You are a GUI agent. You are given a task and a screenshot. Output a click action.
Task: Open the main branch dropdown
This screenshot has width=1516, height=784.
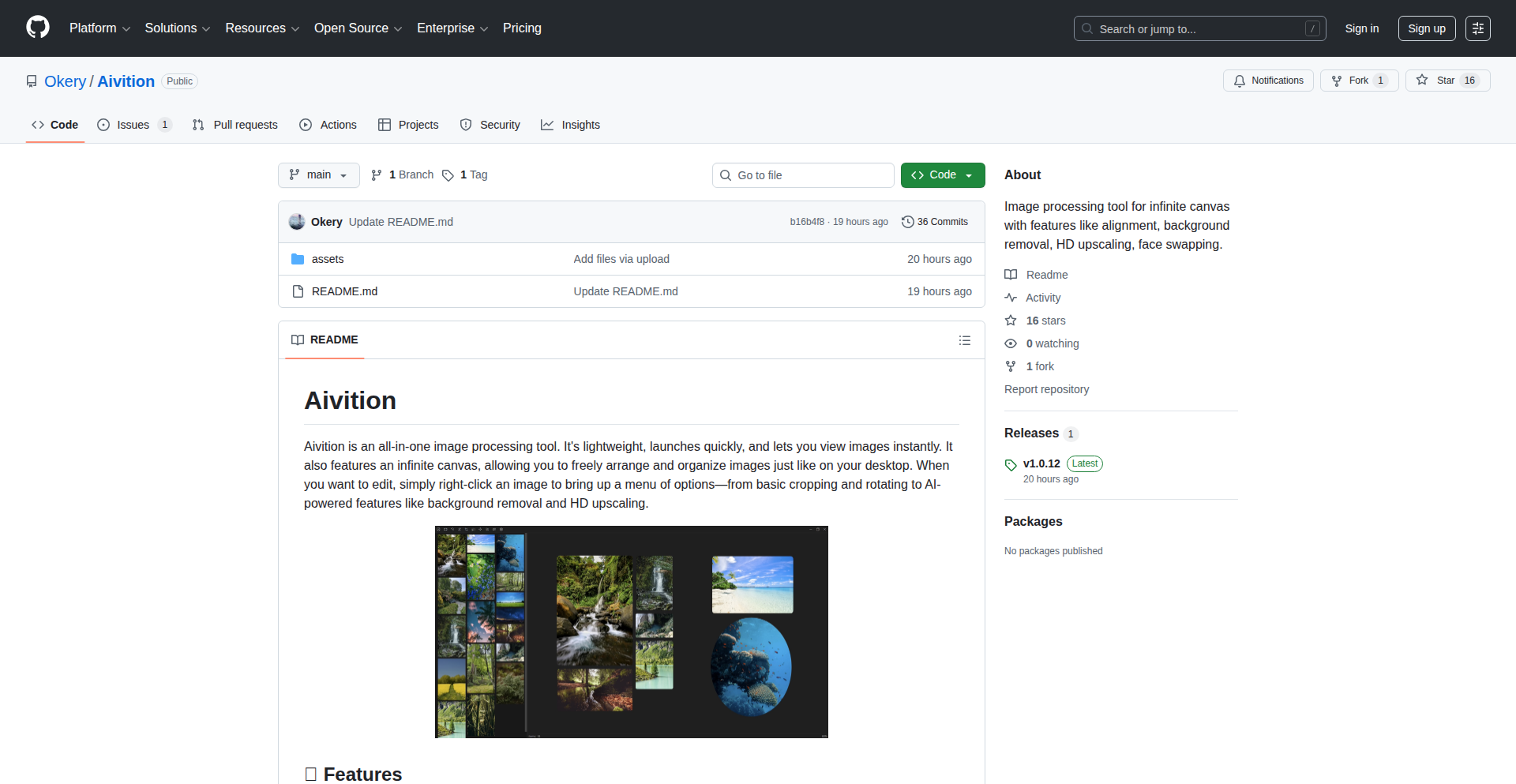point(319,175)
